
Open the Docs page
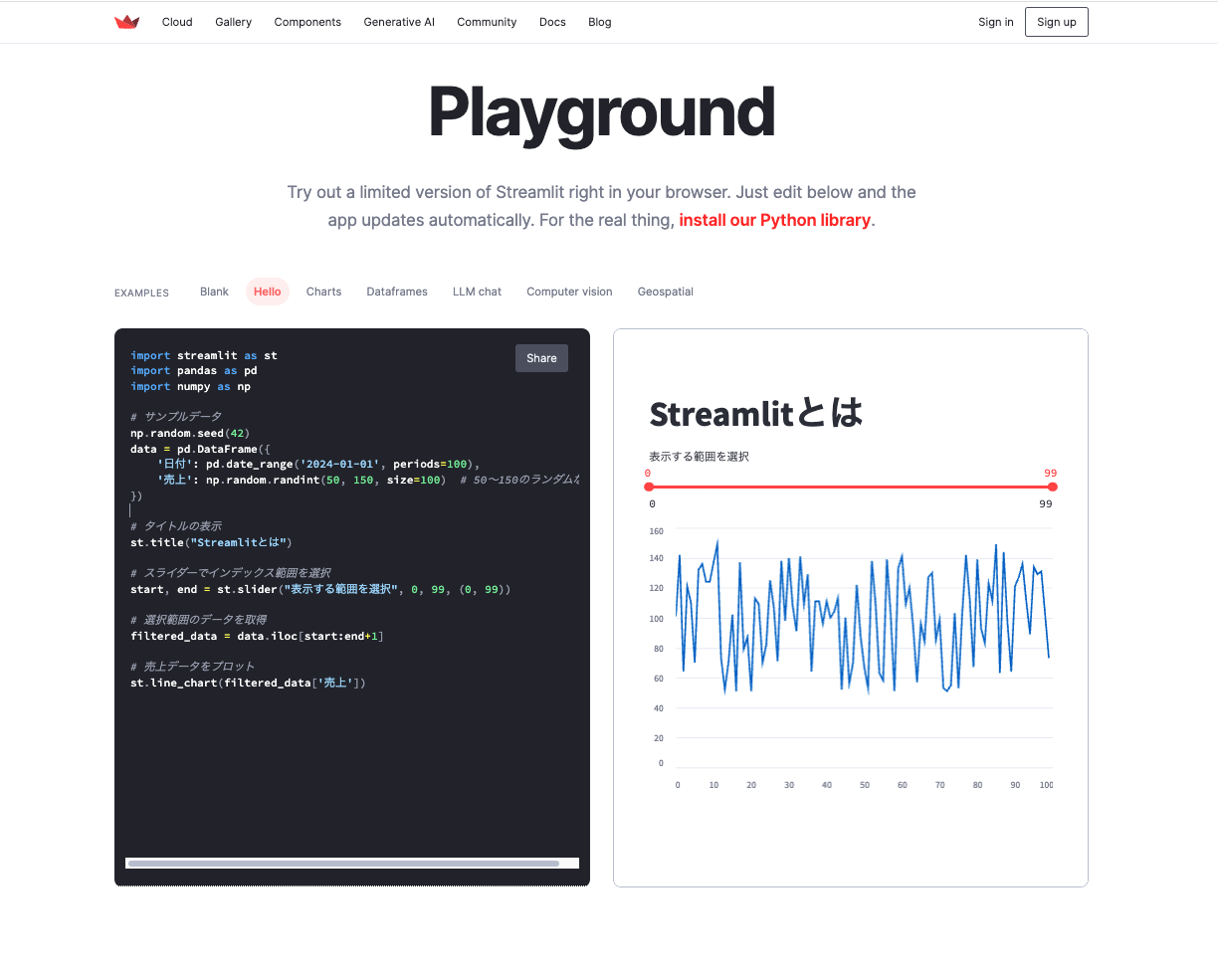pyautogui.click(x=552, y=22)
